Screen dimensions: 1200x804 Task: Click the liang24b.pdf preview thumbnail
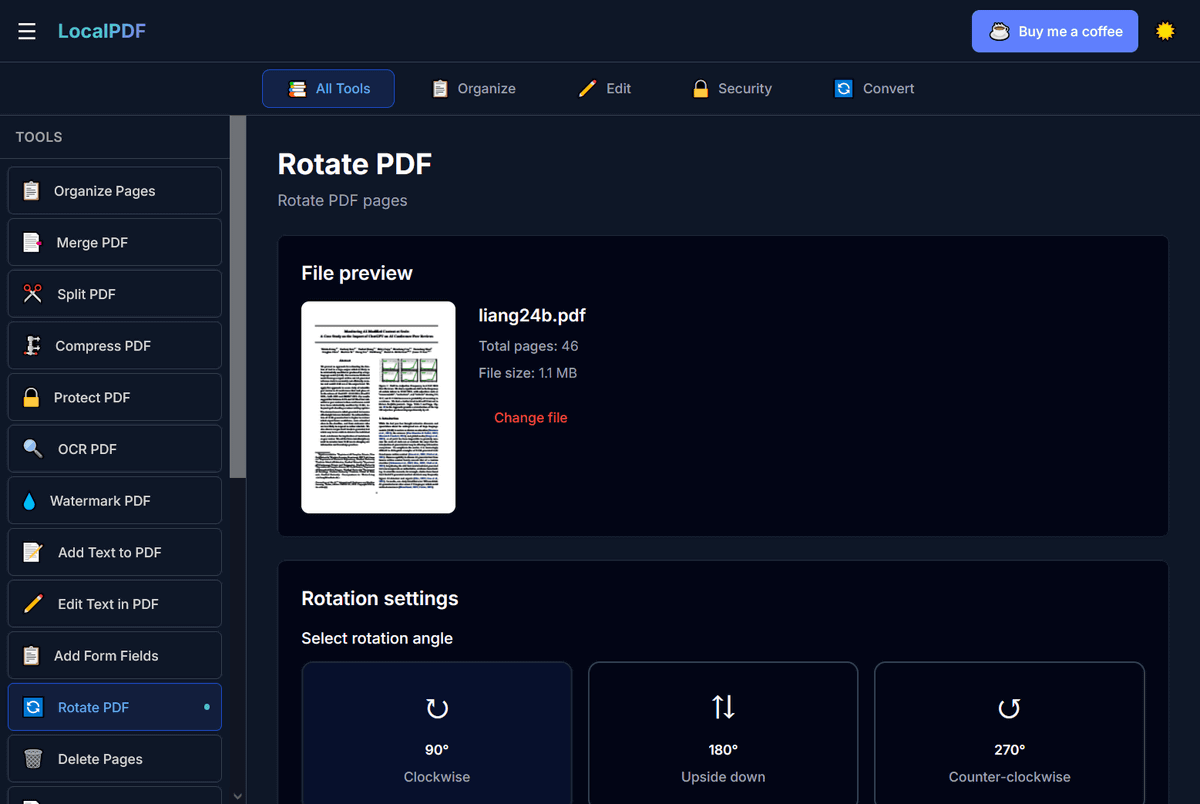[378, 407]
